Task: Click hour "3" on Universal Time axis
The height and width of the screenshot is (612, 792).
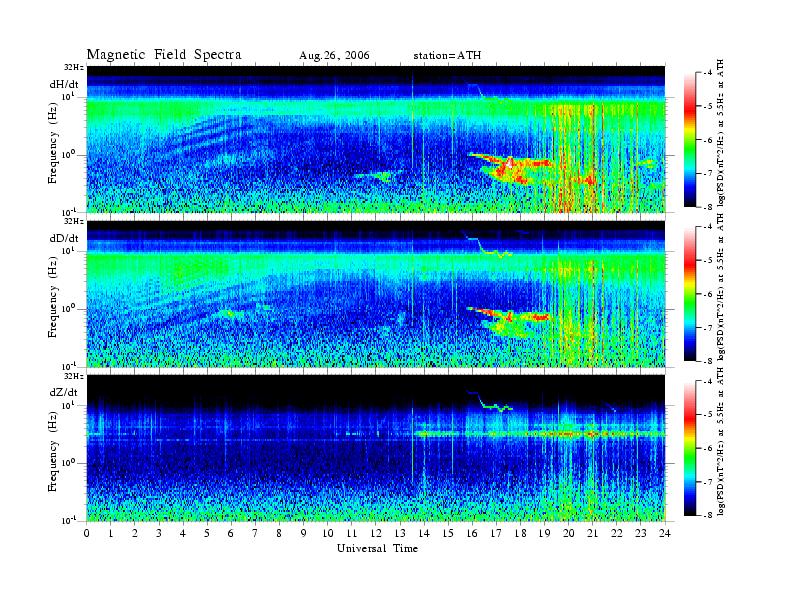Action: 159,533
